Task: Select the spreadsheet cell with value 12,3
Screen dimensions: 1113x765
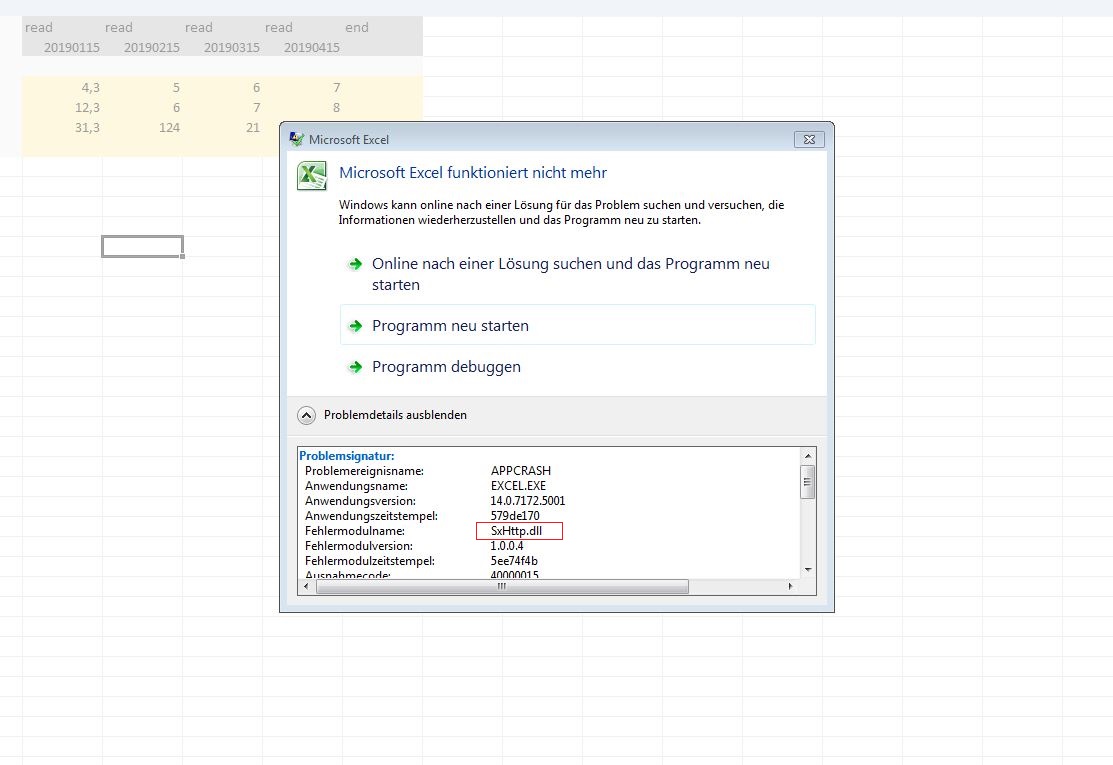Action: pos(62,107)
